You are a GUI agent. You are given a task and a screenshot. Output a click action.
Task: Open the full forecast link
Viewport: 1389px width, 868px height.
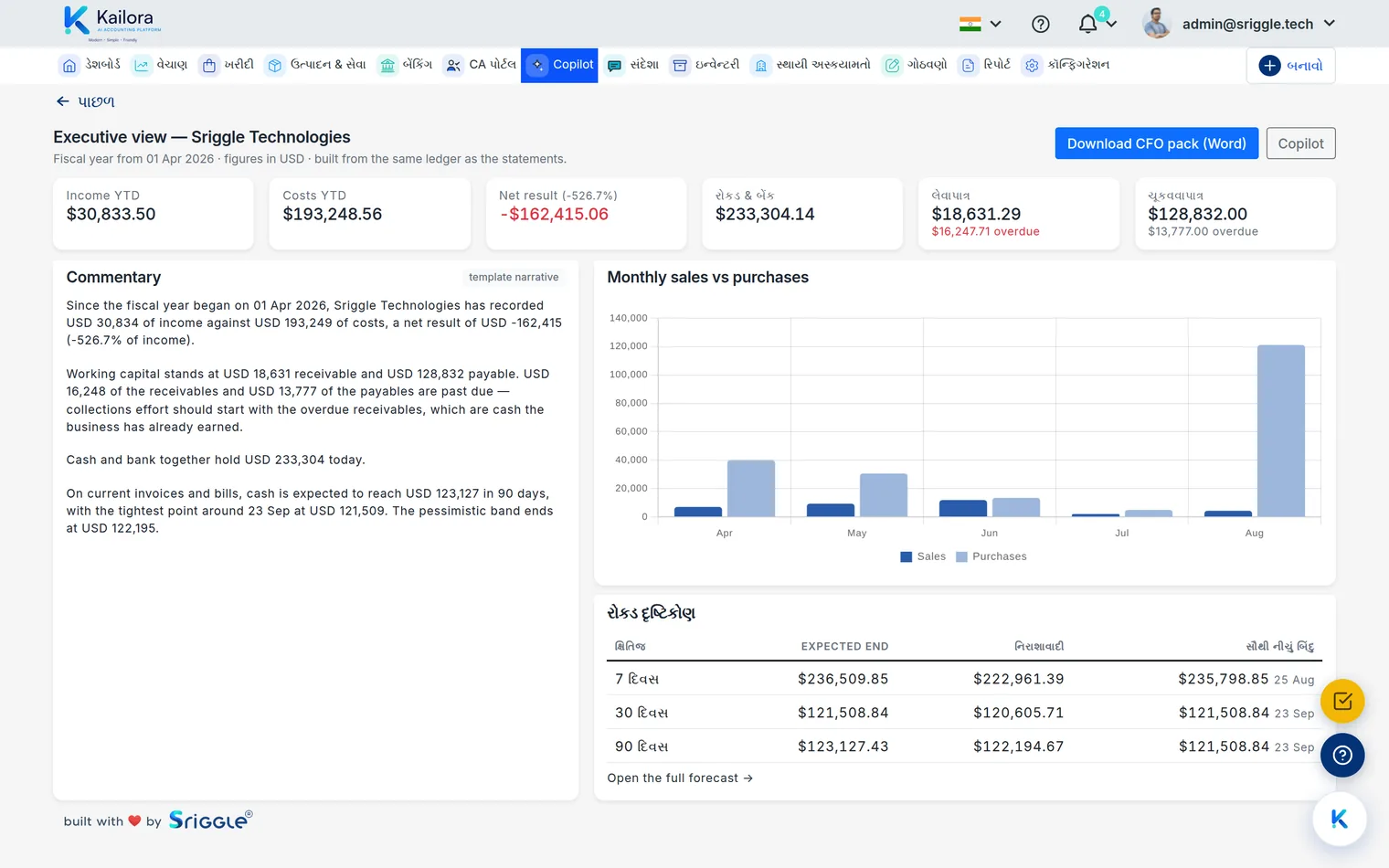tap(680, 778)
